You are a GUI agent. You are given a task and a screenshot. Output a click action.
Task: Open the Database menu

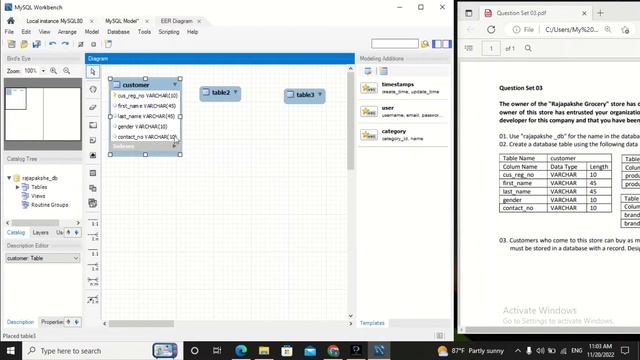click(x=118, y=32)
